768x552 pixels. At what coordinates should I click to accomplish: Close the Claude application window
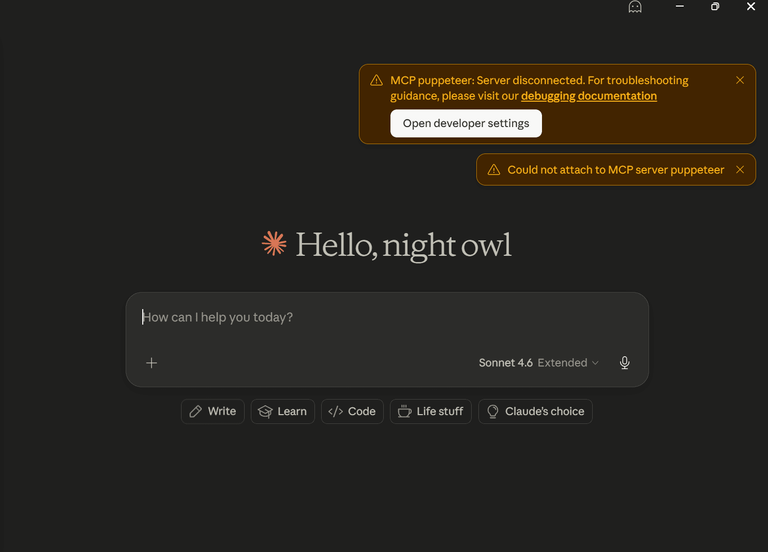point(751,6)
